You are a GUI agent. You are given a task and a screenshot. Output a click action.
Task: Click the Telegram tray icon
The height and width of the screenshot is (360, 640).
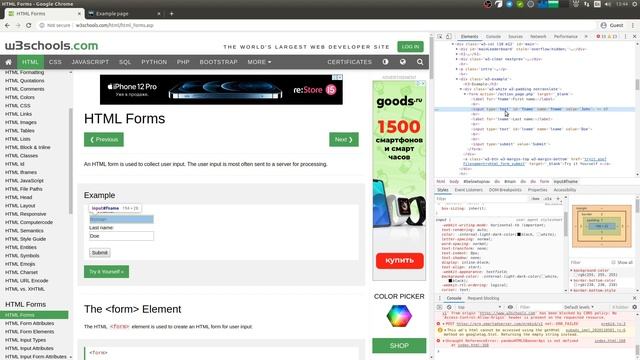pyautogui.click(x=509, y=4)
